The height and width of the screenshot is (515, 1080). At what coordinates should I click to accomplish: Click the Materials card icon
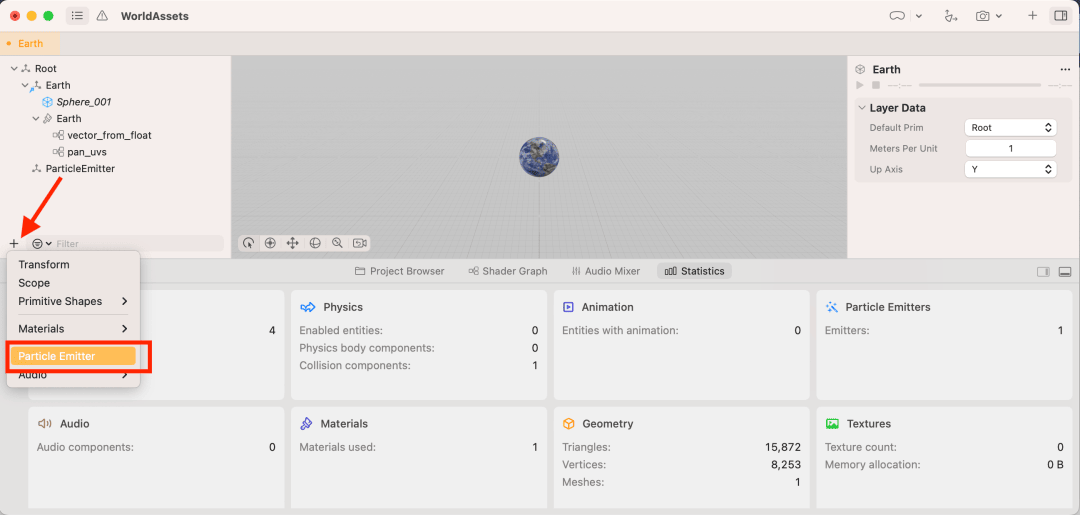[307, 423]
